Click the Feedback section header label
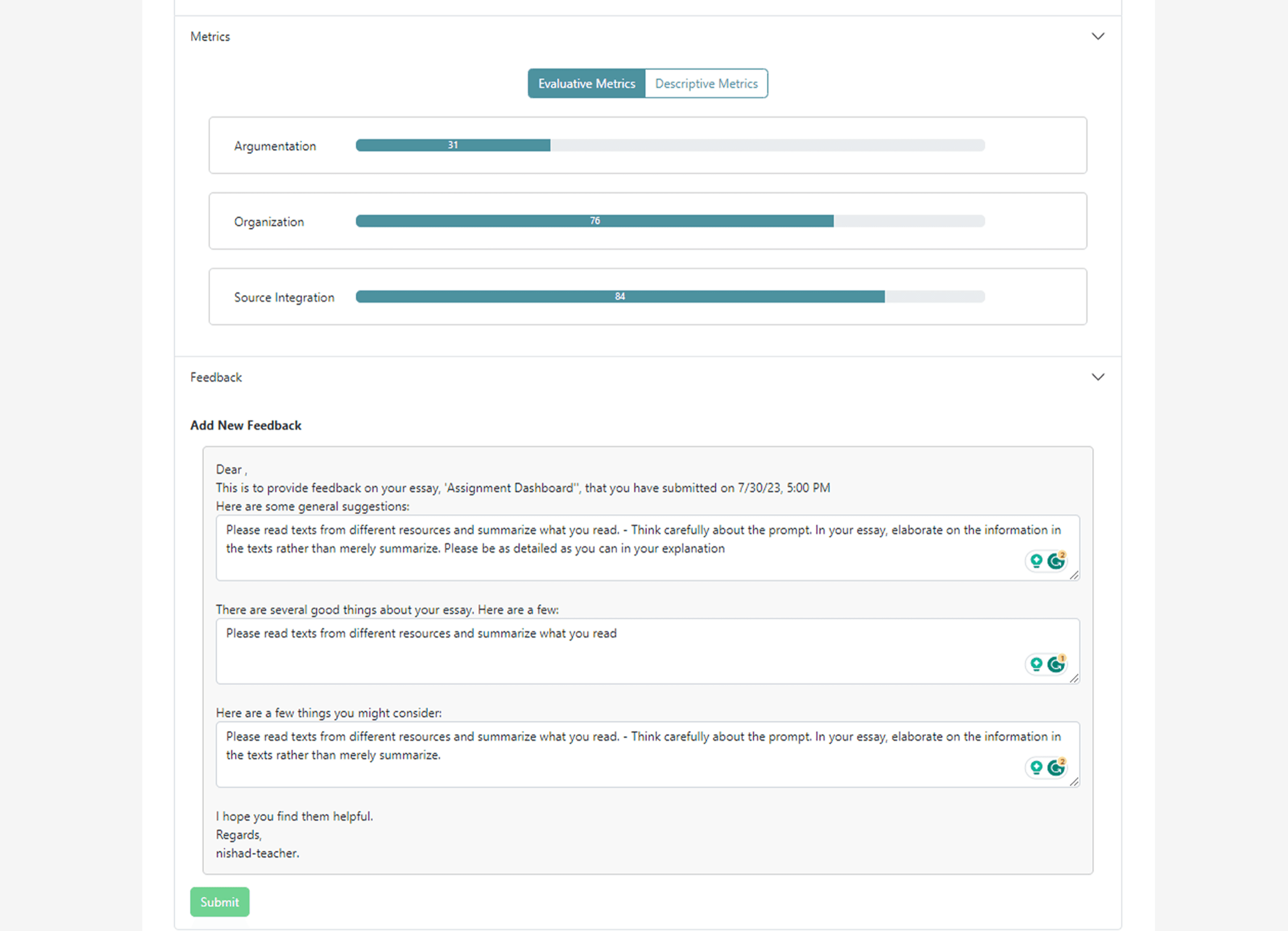Viewport: 1288px width, 931px height. point(216,377)
